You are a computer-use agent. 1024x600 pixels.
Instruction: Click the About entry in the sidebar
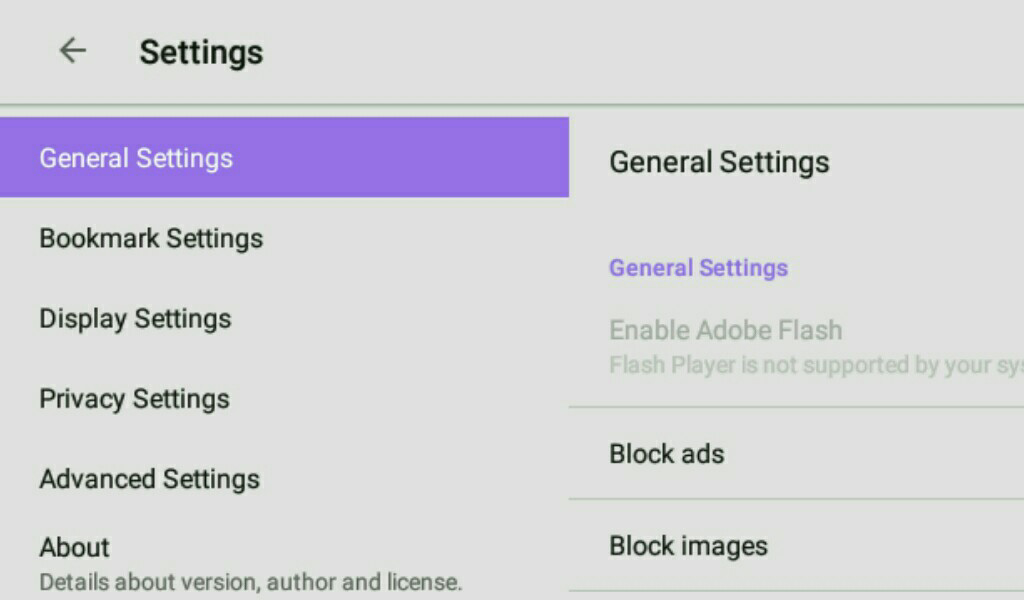(74, 547)
